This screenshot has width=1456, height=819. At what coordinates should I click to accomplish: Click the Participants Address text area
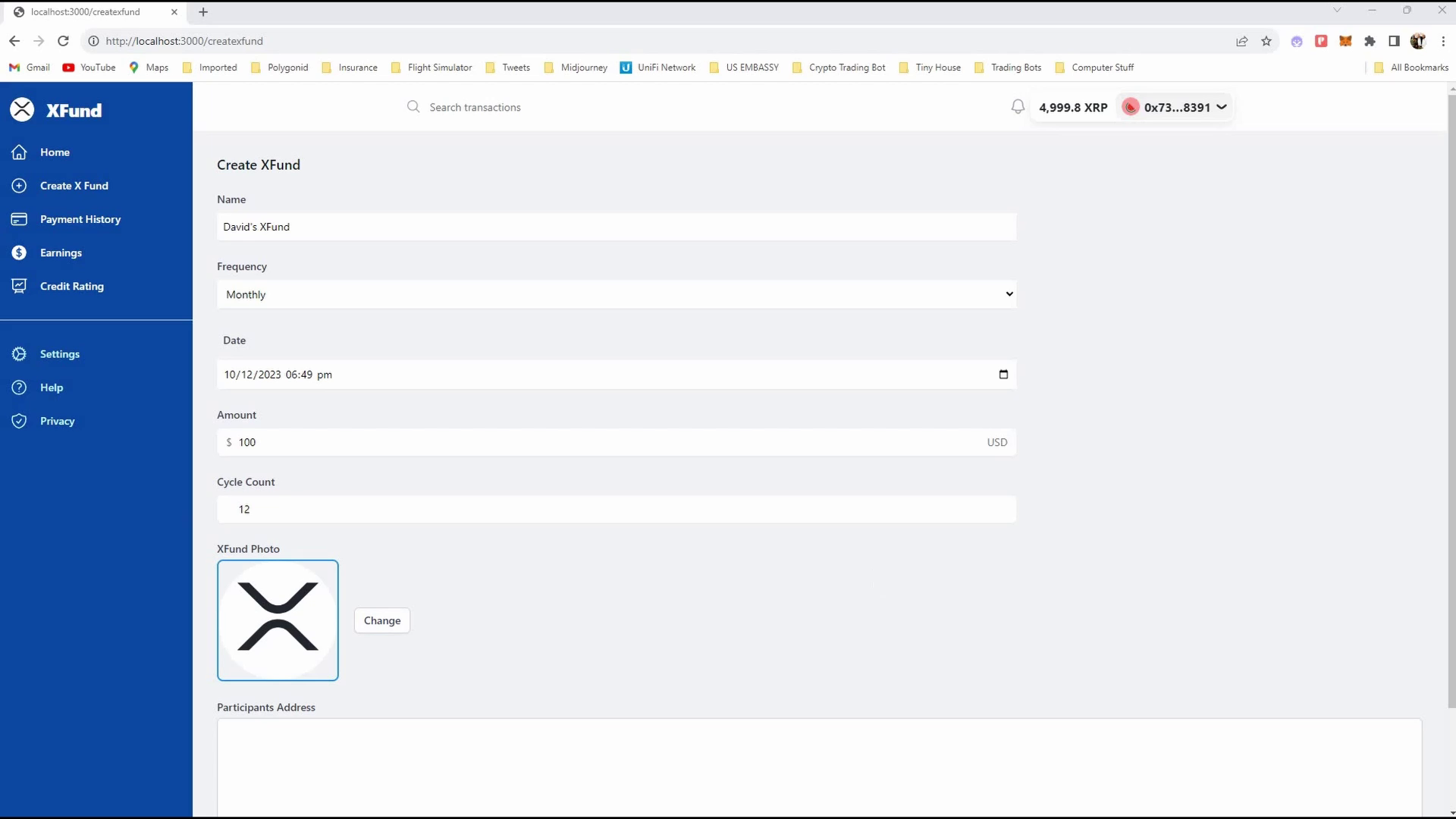click(x=819, y=766)
